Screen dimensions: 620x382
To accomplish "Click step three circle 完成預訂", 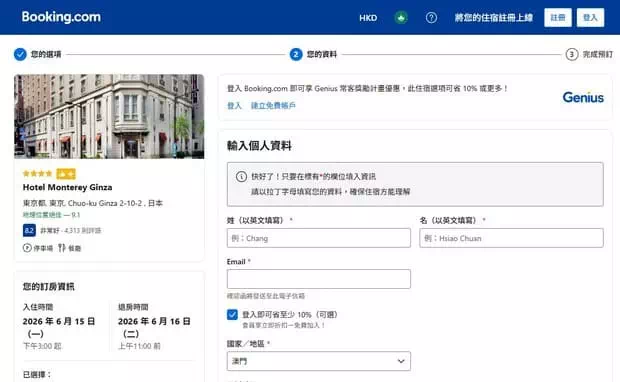I will tap(572, 54).
